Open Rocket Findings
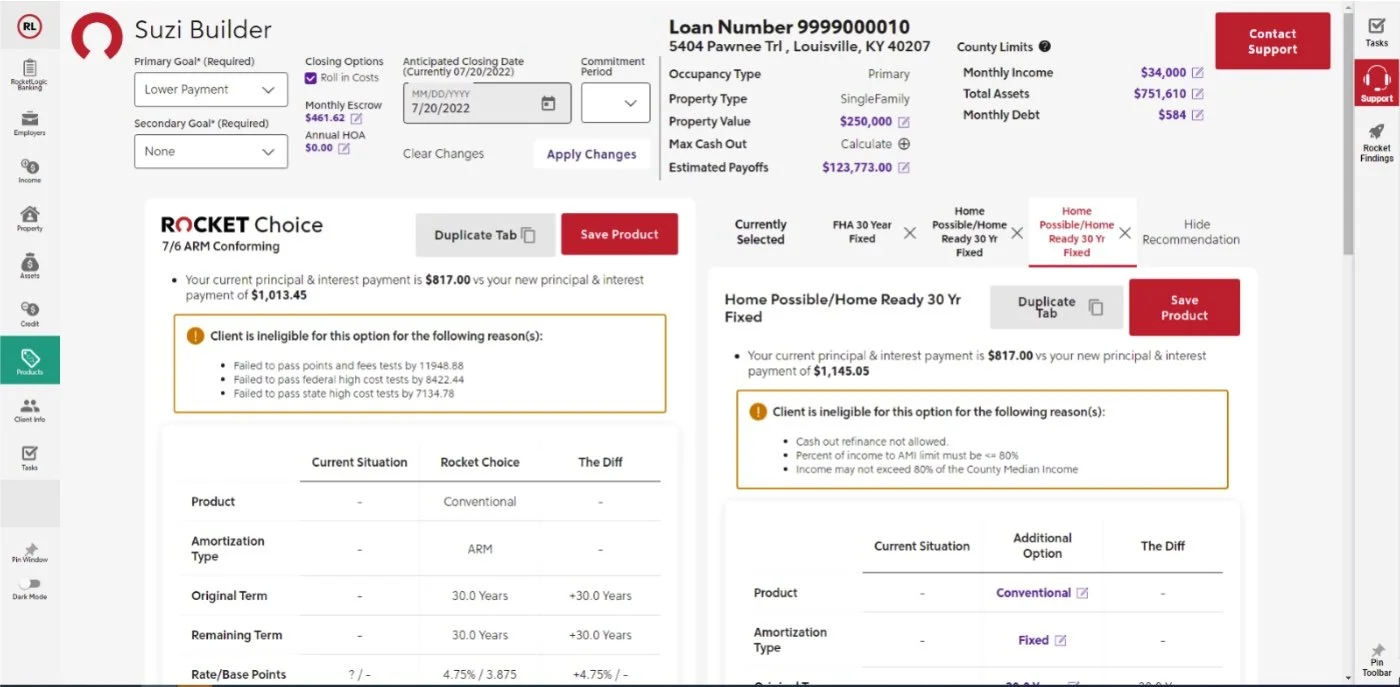This screenshot has width=1400, height=687. (1376, 142)
